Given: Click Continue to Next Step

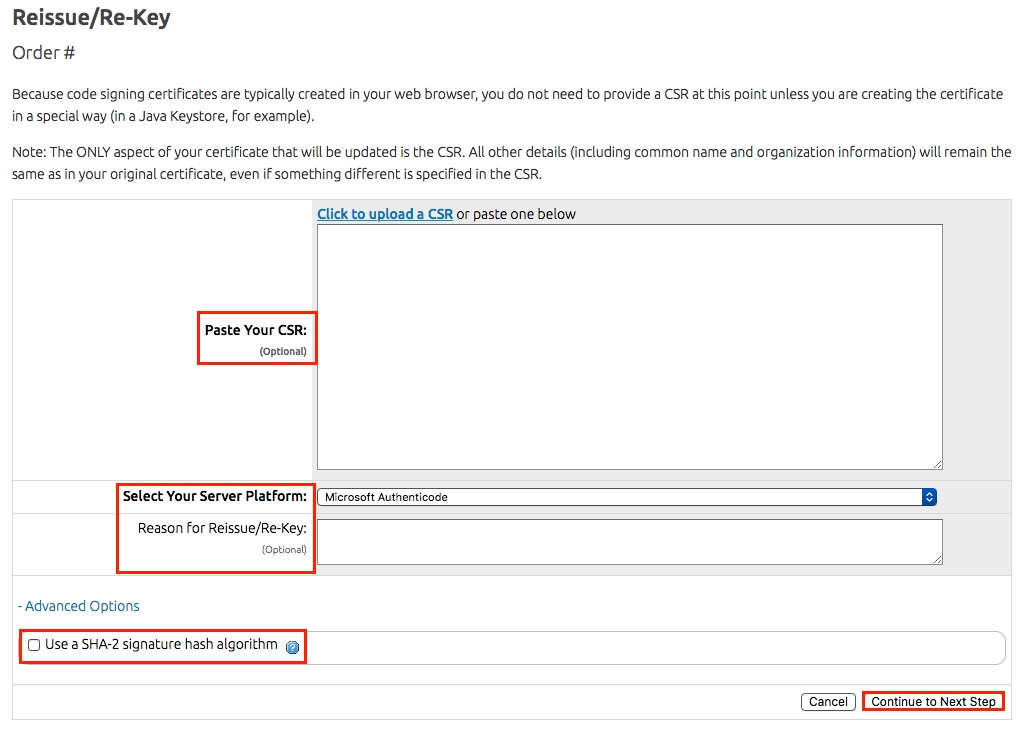Looking at the screenshot, I should pyautogui.click(x=933, y=702).
